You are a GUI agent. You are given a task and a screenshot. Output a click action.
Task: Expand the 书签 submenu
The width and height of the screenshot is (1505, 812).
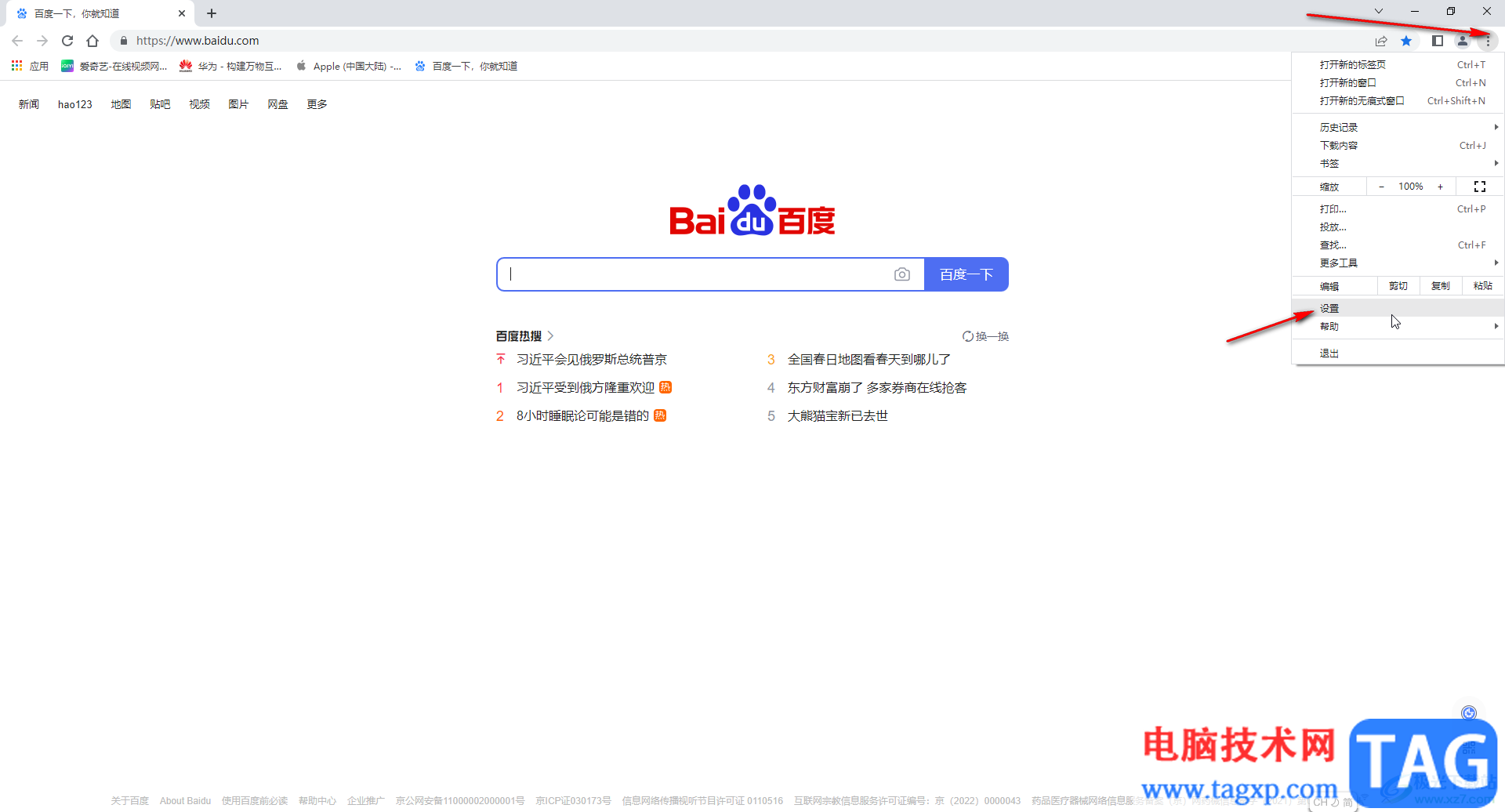pos(1398,163)
